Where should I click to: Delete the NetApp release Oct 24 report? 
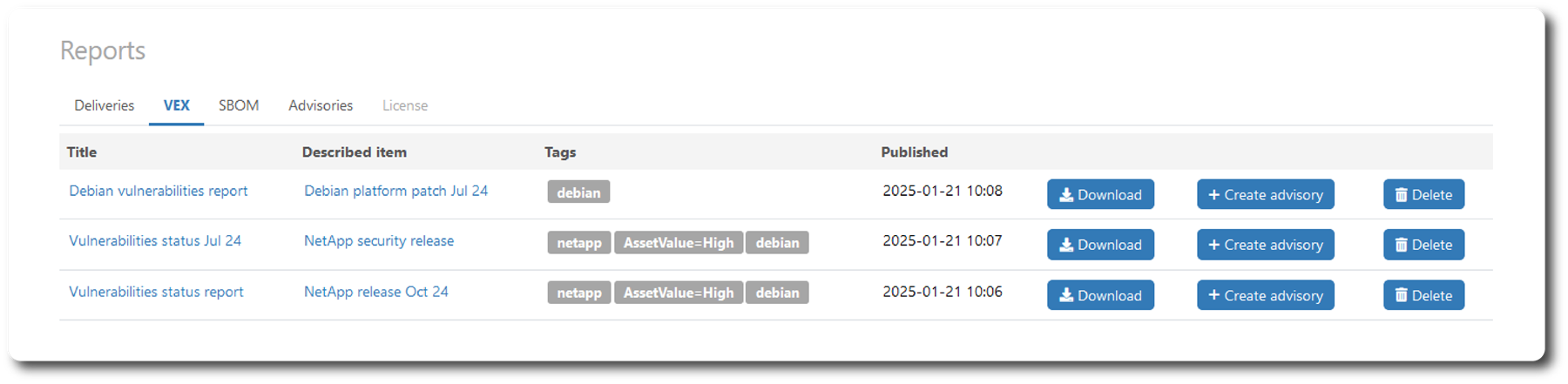pos(1423,295)
